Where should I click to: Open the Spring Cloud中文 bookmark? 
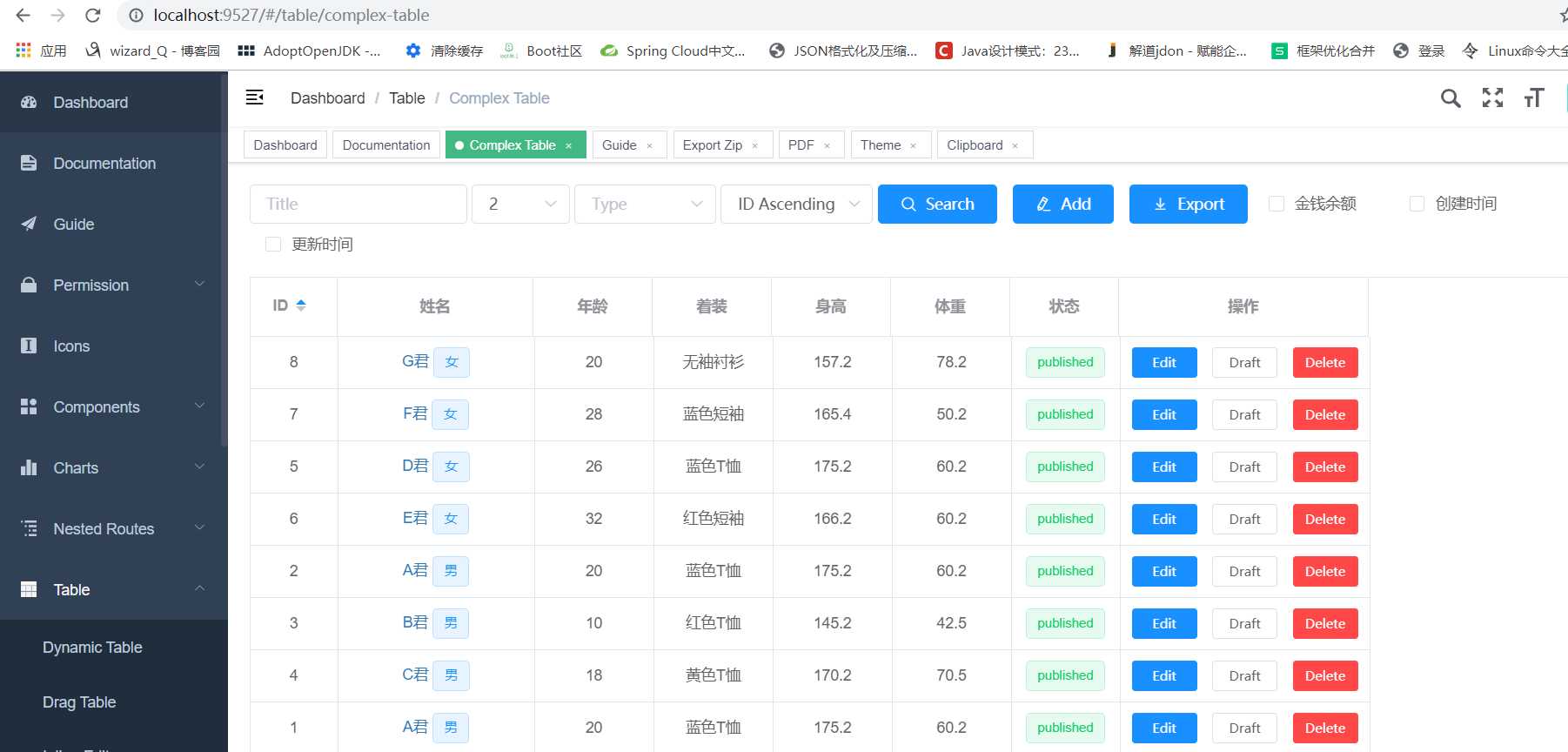tap(673, 50)
